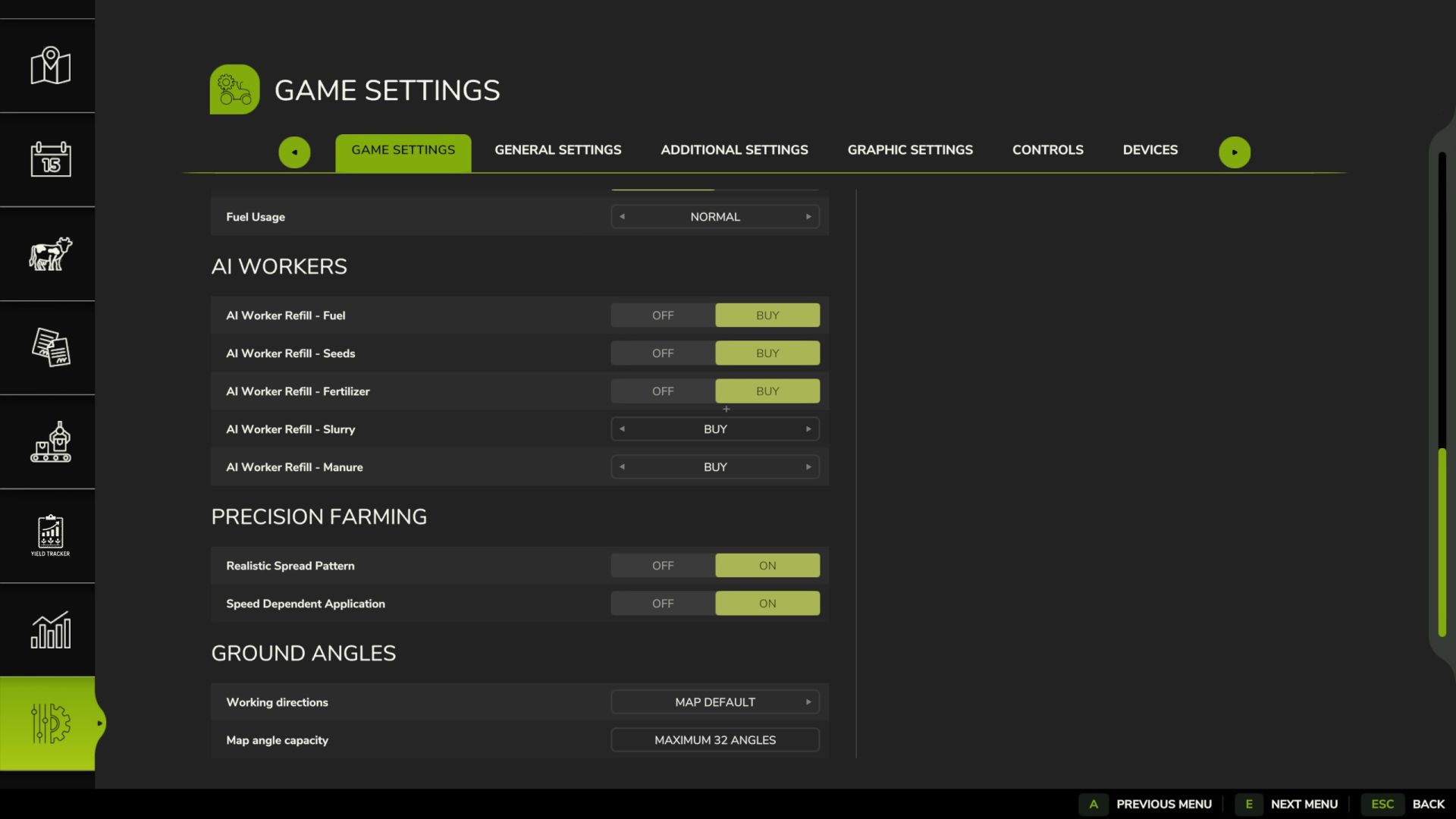Click the Fuel Usage NORMAL value

[715, 217]
